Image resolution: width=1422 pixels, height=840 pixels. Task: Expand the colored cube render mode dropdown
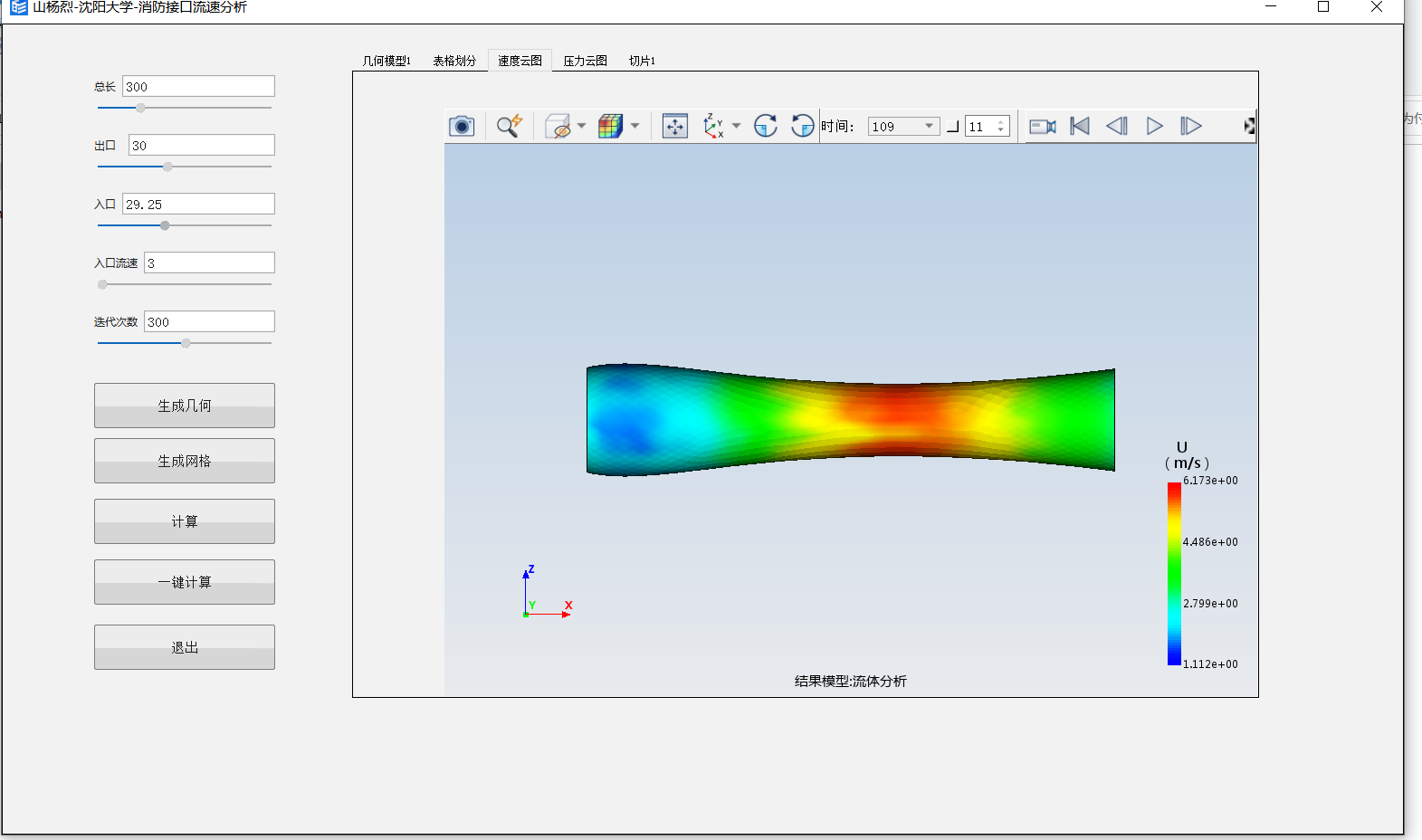point(635,126)
